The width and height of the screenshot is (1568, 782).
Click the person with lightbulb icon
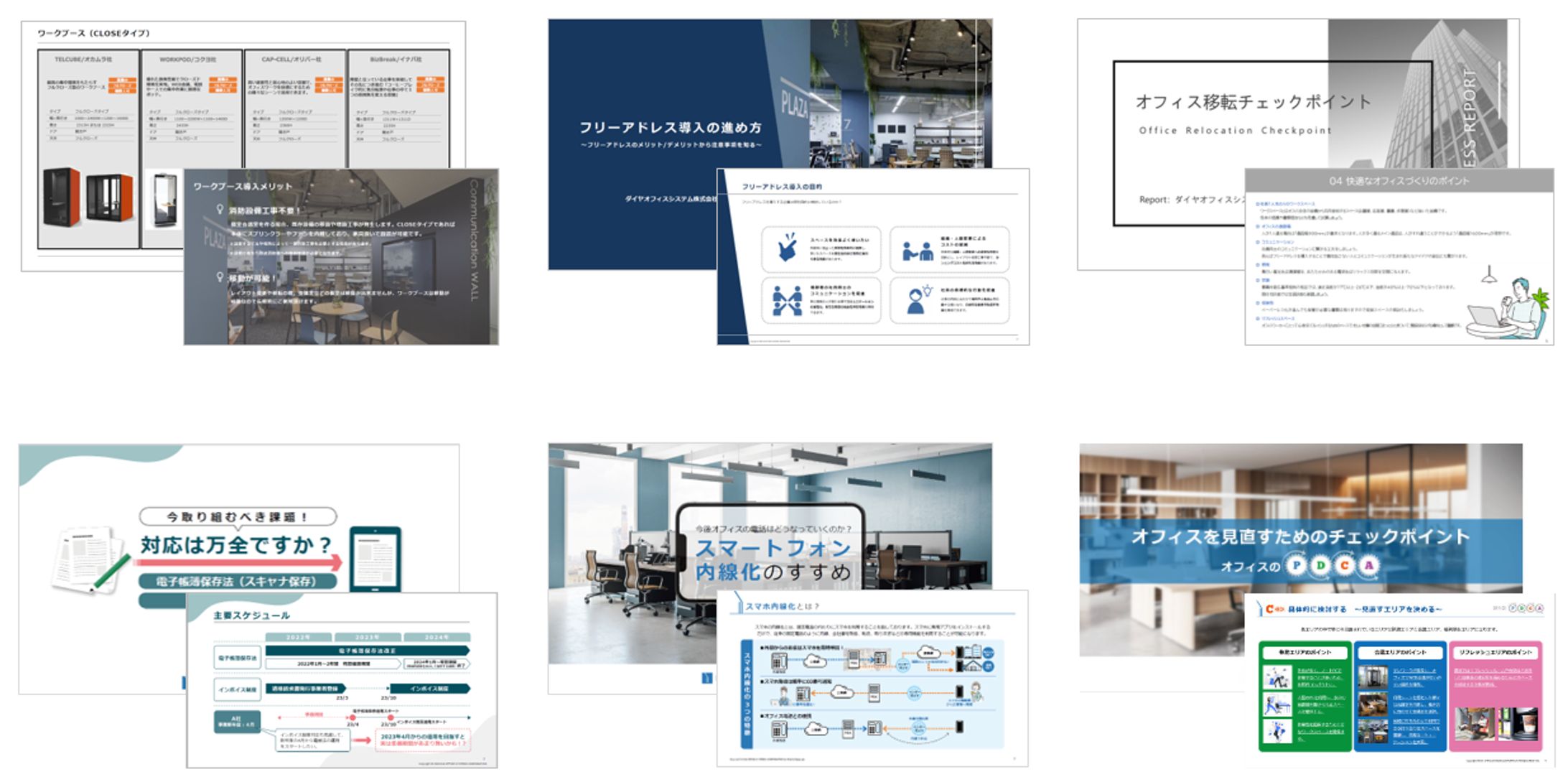pyautogui.click(x=917, y=300)
